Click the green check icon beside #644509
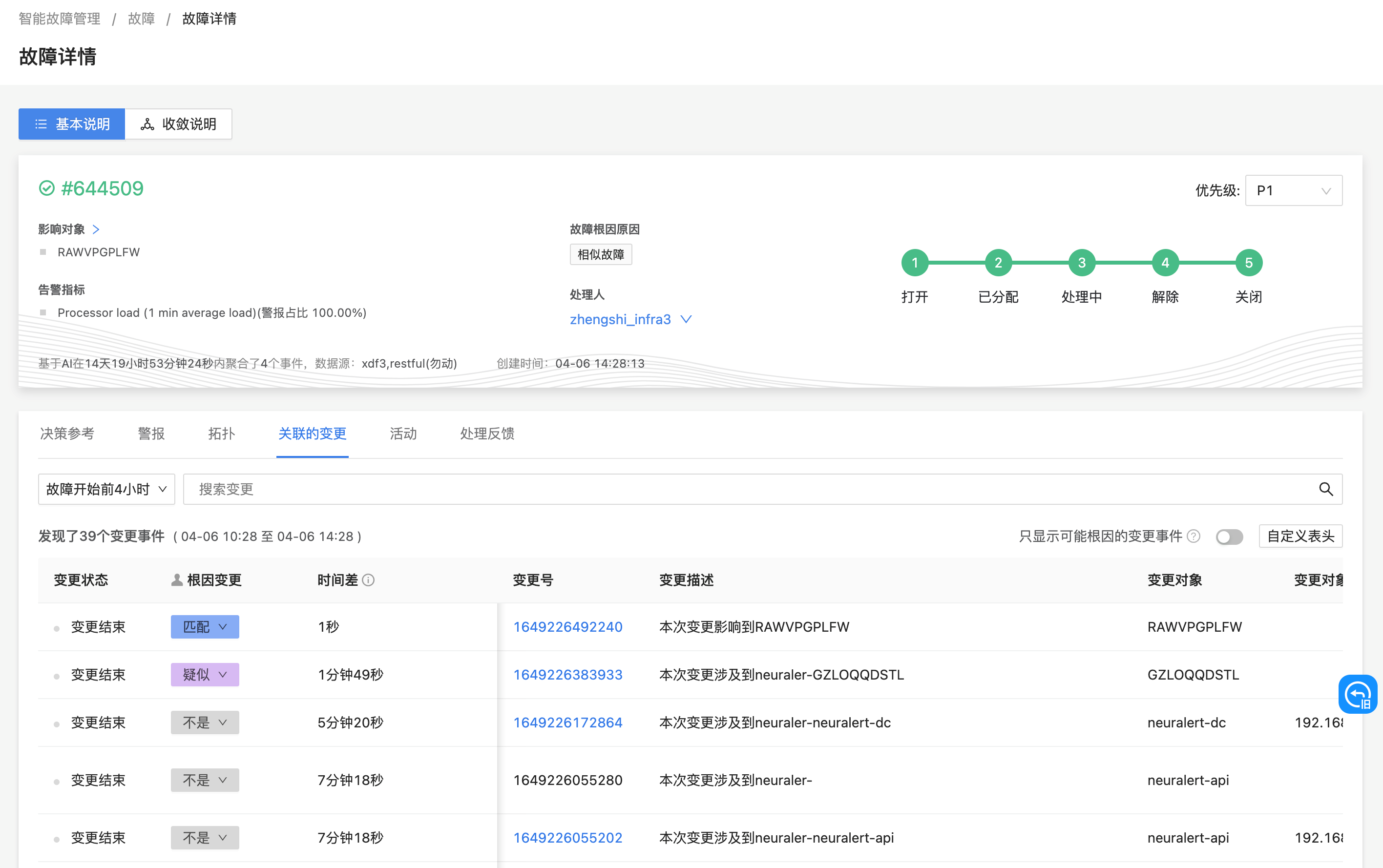The image size is (1383, 868). (46, 188)
